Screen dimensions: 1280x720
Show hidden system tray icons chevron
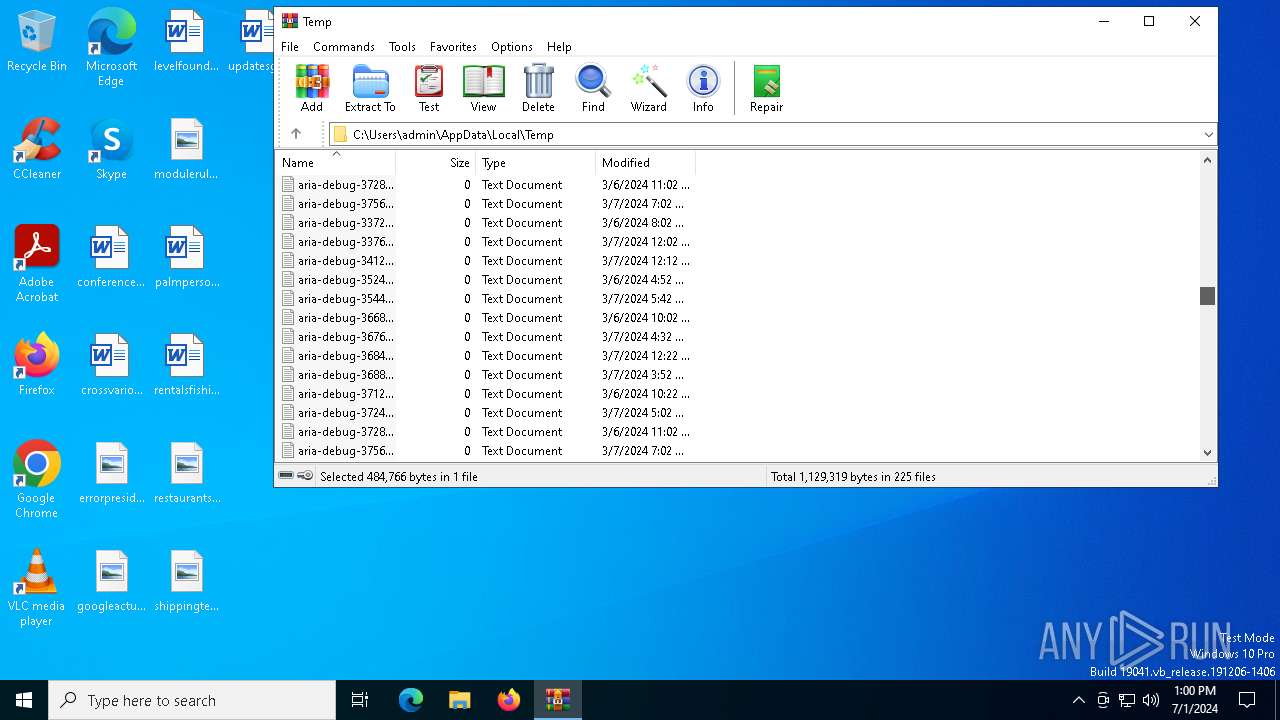tap(1078, 700)
